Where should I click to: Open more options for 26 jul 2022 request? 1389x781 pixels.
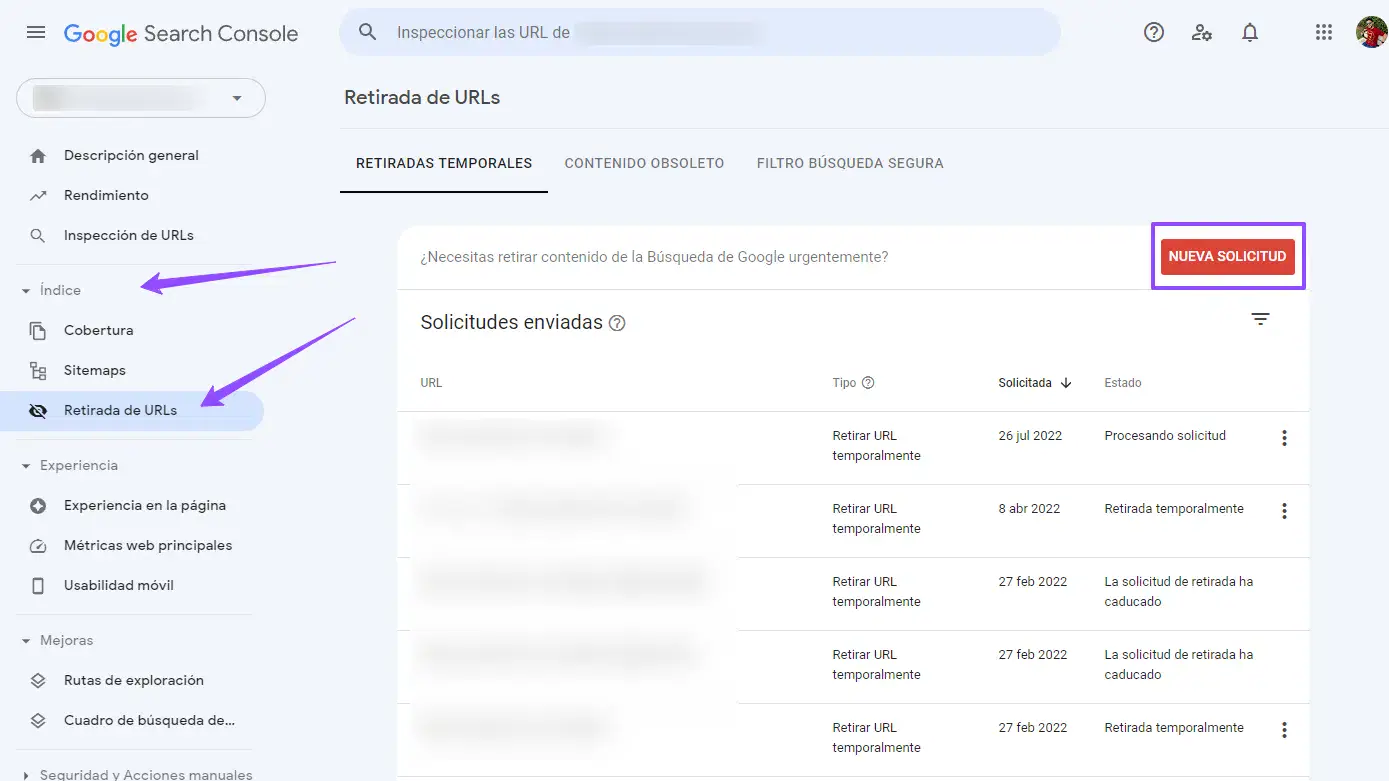[1284, 438]
